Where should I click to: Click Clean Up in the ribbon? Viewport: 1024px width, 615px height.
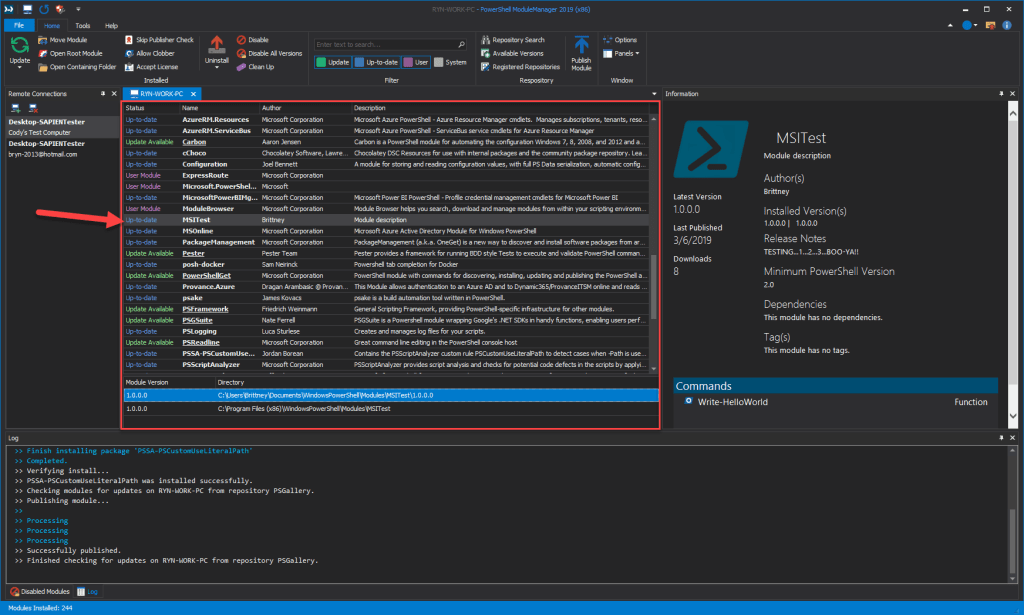[255, 67]
